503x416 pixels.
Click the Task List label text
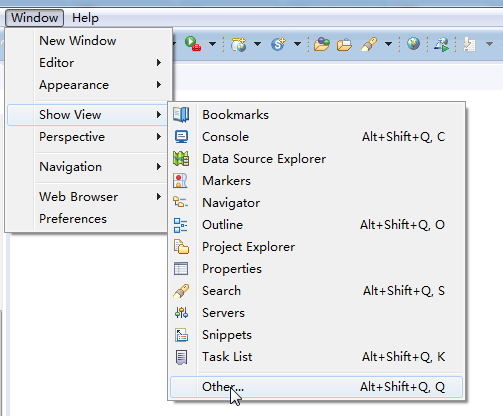(x=227, y=357)
